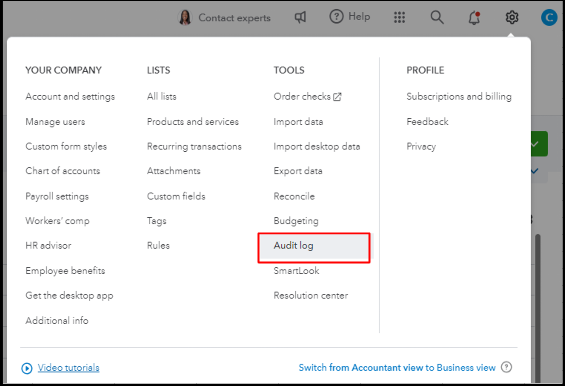Open SmartLook tool
This screenshot has height=386, width=565.
(x=296, y=271)
